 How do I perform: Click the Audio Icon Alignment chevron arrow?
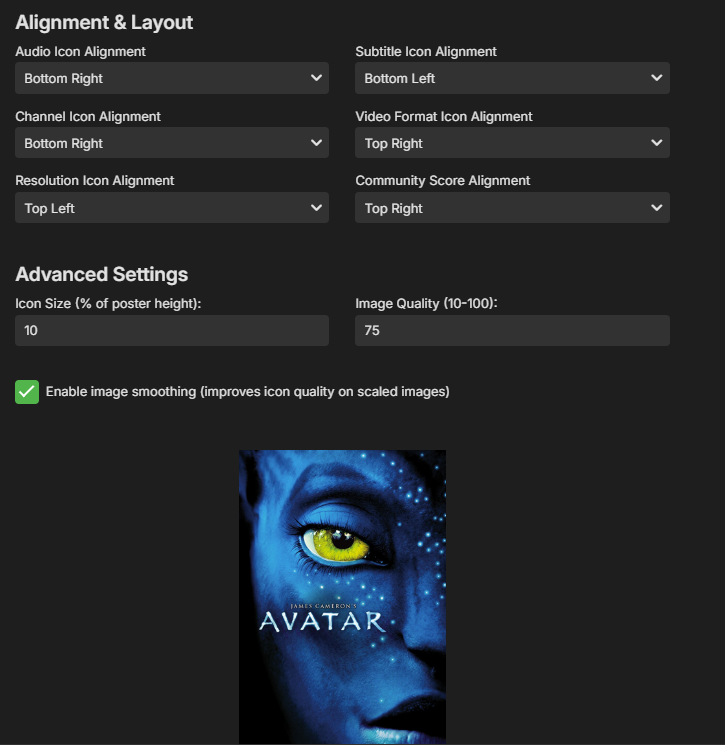[x=316, y=77]
